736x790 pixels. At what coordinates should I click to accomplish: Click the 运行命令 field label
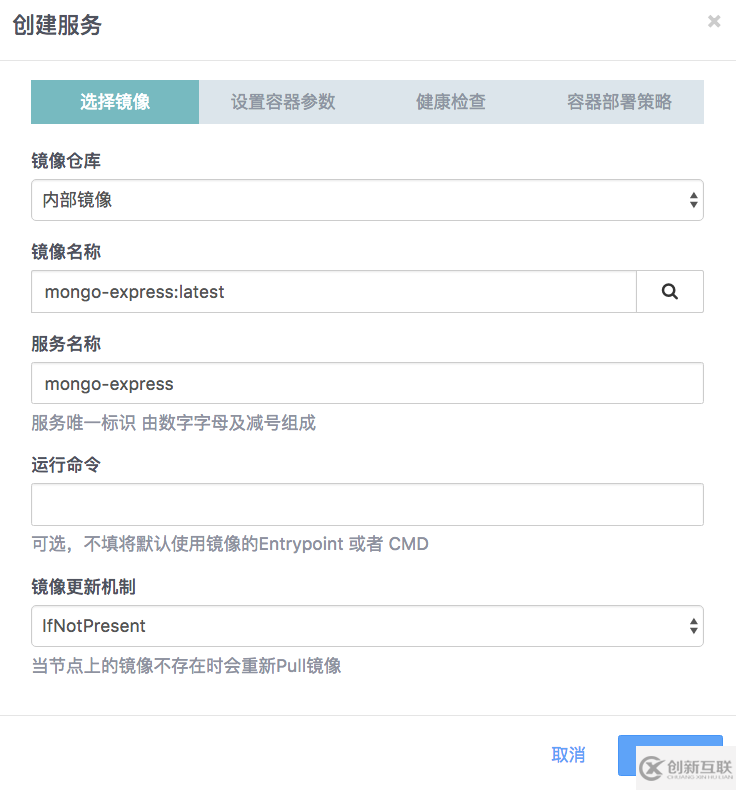pyautogui.click(x=66, y=465)
